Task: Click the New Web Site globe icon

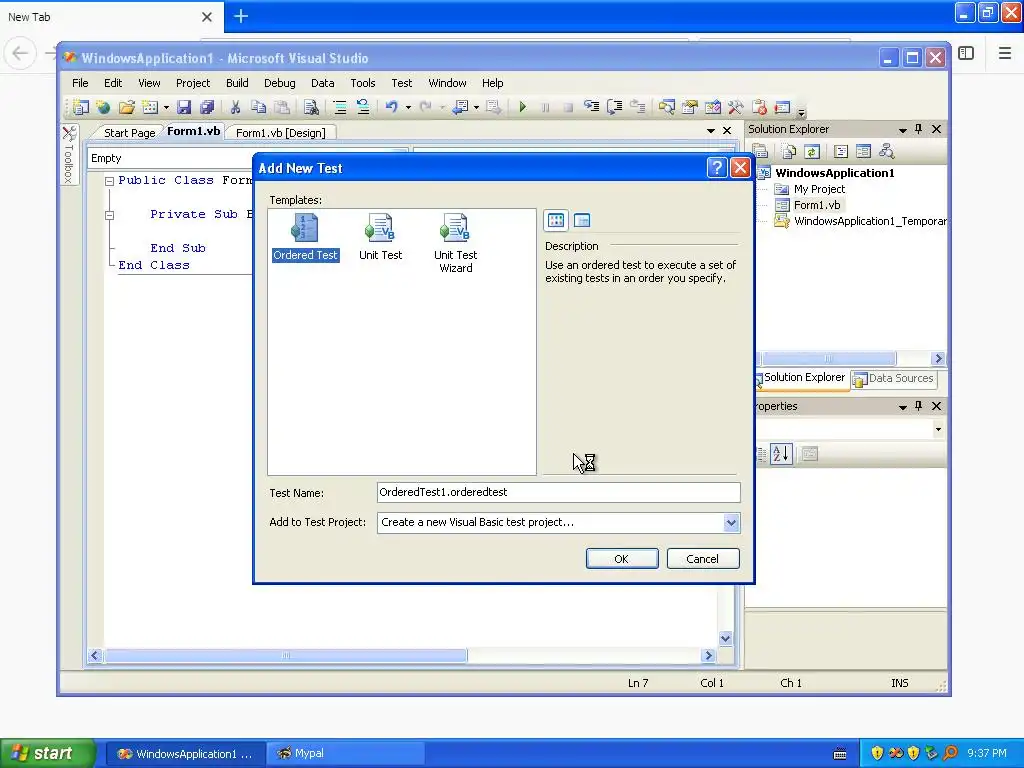Action: 103,107
